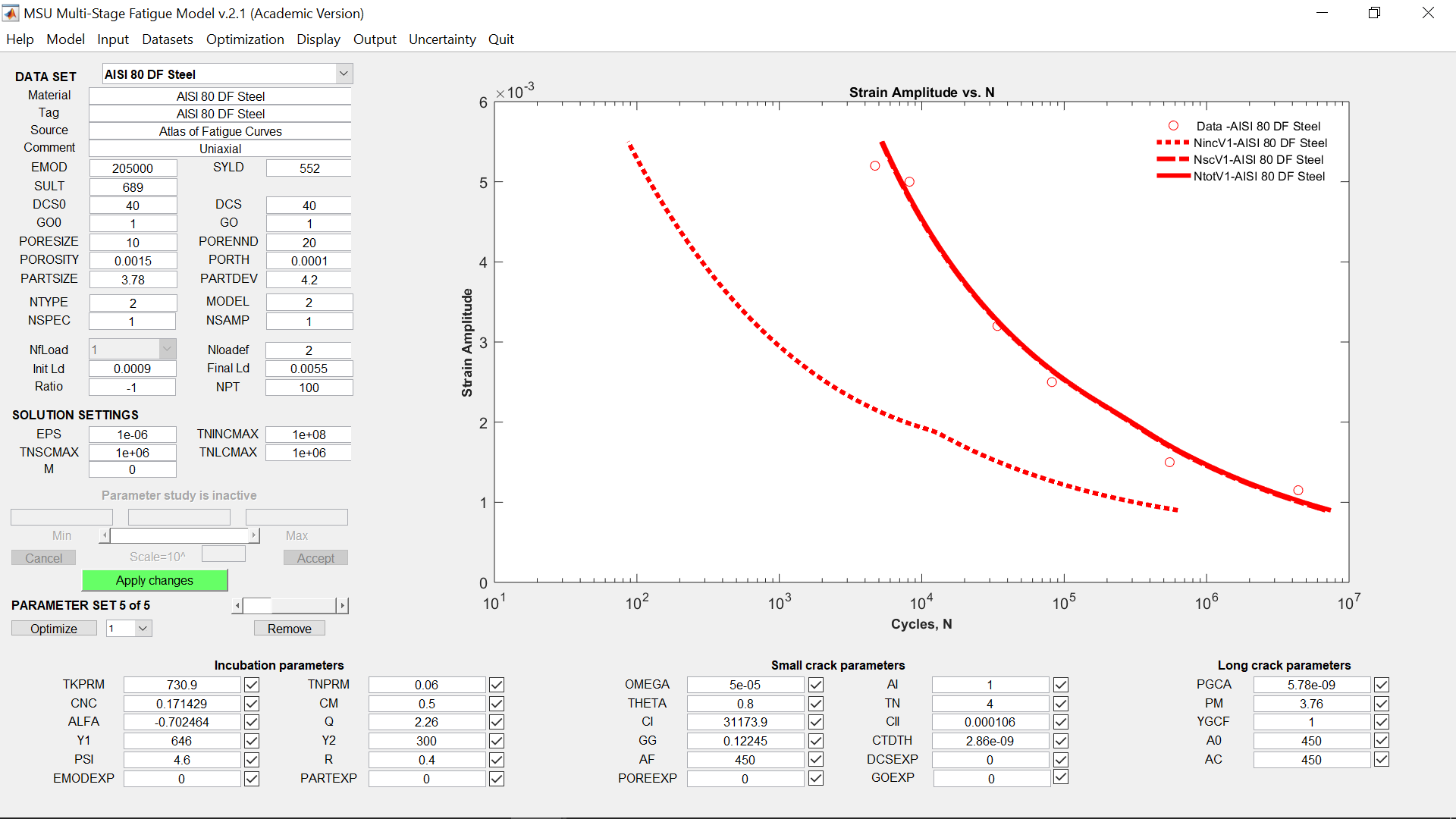Click the EMOD input field
Screen dimensions: 1456x819
[x=133, y=168]
